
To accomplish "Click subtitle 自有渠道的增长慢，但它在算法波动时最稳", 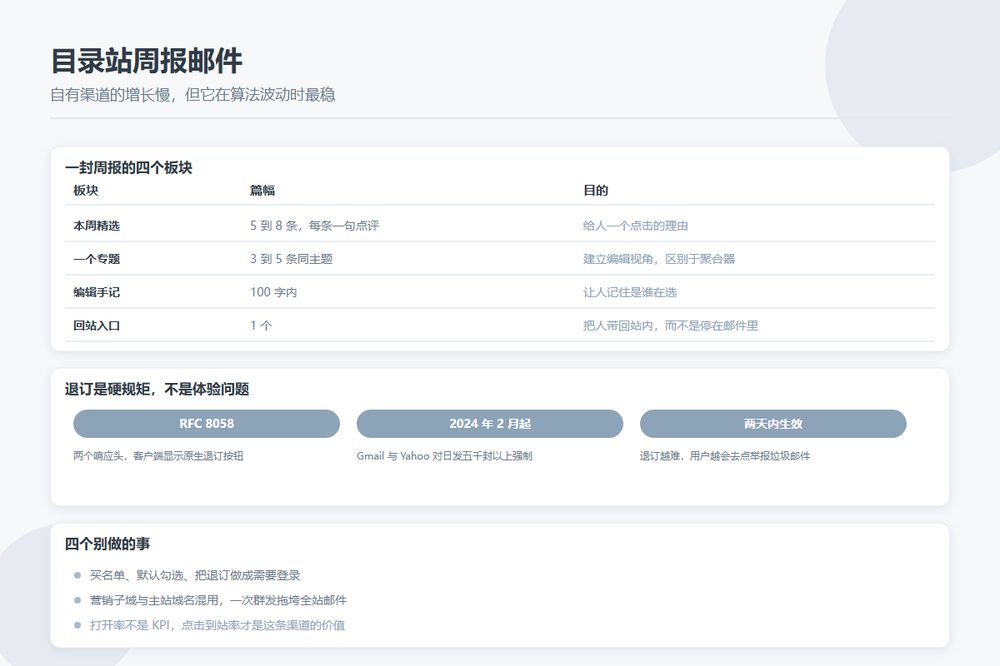I will pos(193,95).
